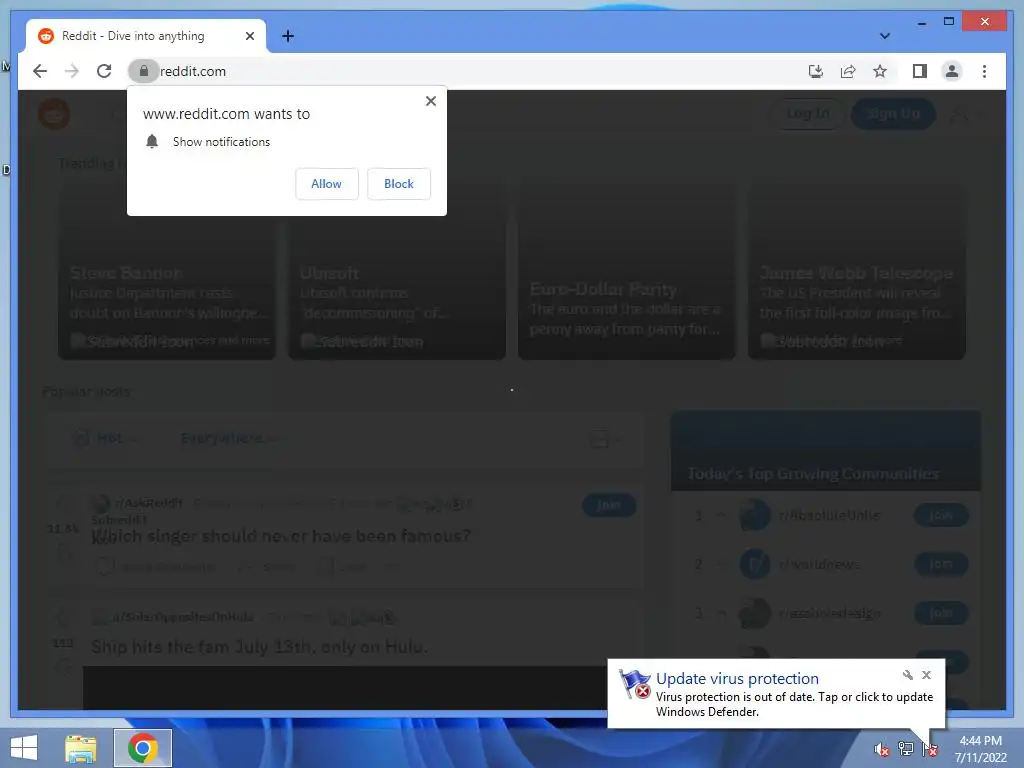1024x768 pixels.
Task: Dismiss the notification permission popup
Action: click(430, 101)
